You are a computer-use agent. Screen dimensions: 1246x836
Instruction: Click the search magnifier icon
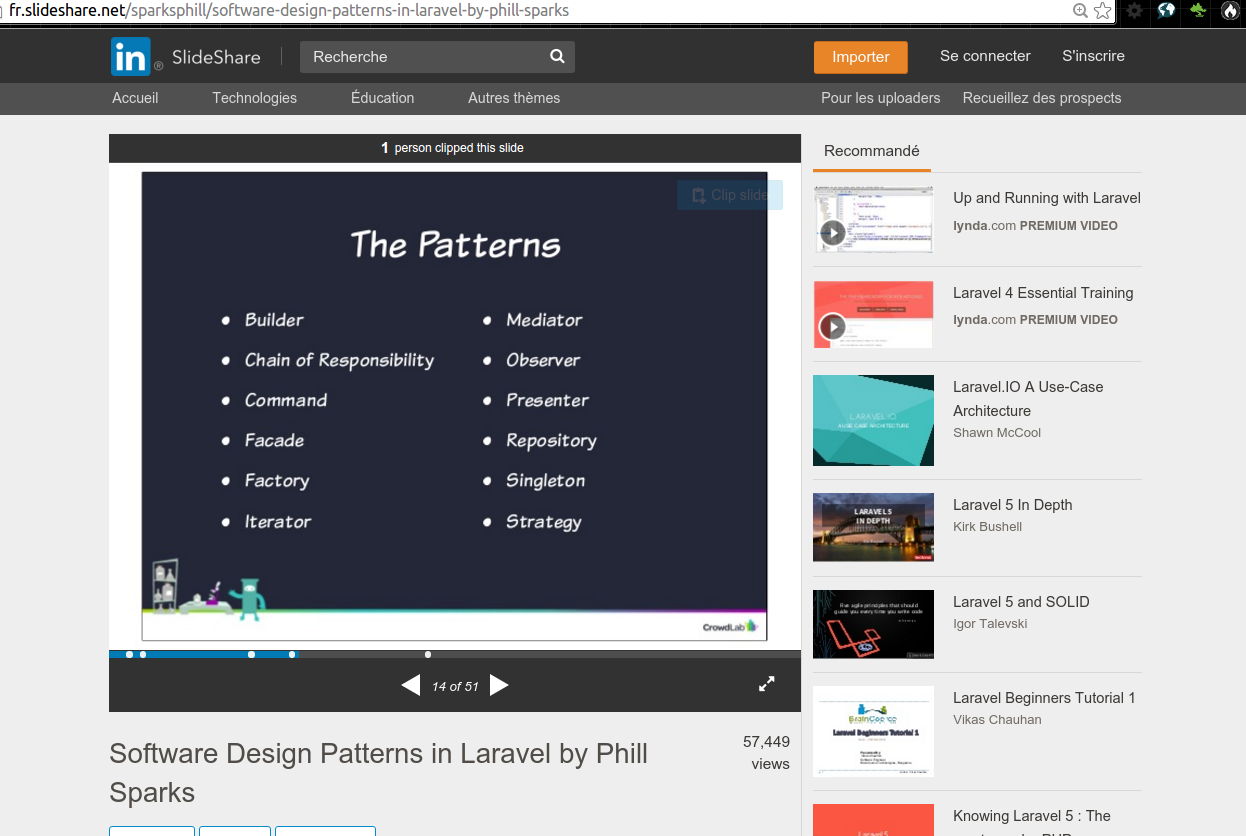(x=557, y=57)
